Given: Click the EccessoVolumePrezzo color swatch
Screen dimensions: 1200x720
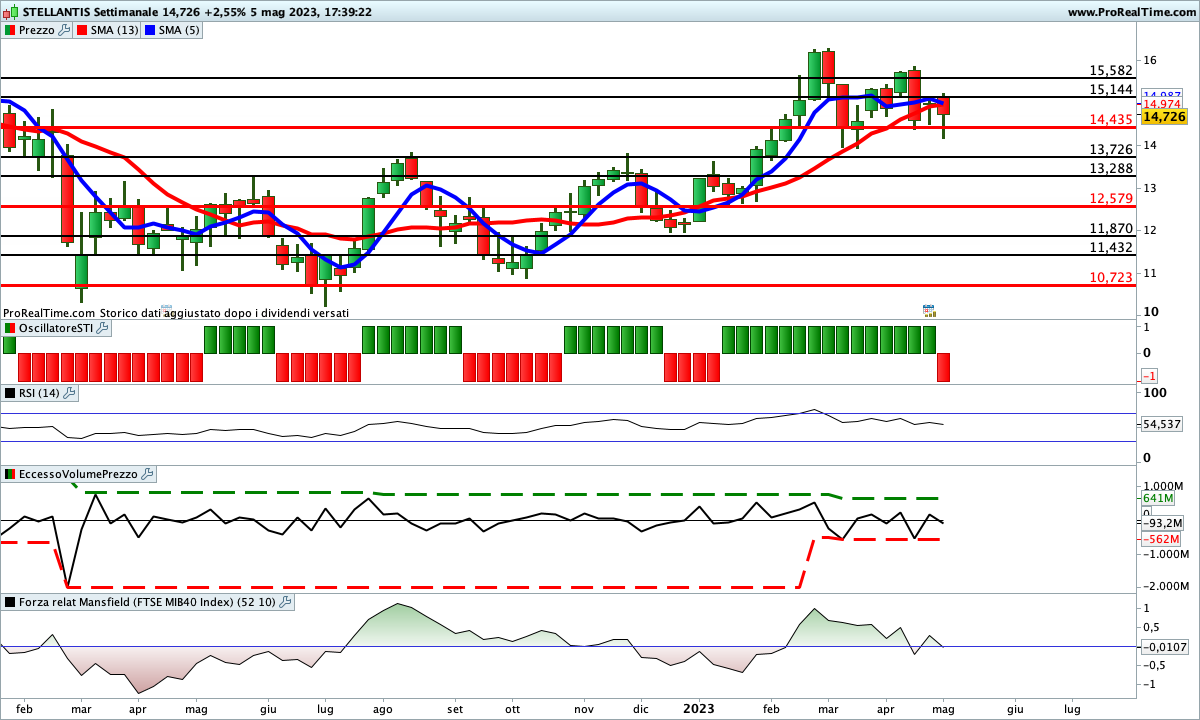Looking at the screenshot, I should coord(10,473).
